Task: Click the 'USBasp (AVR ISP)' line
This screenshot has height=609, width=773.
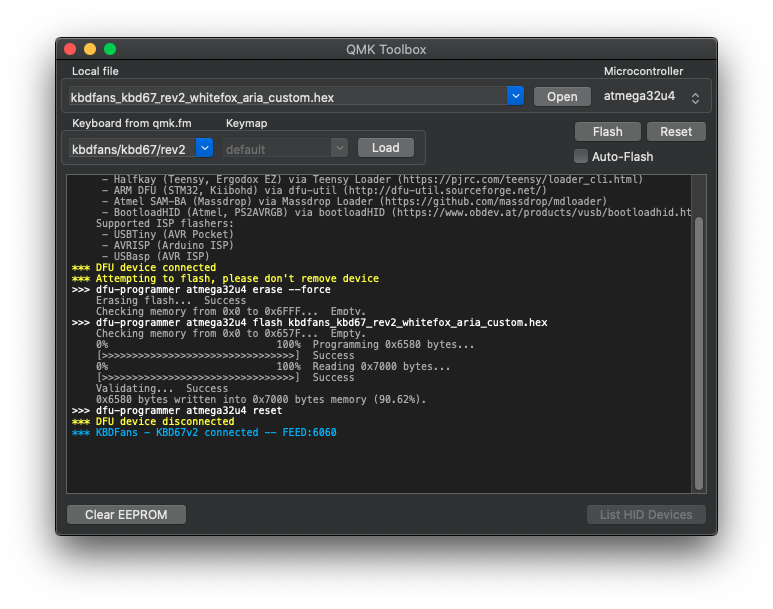Action: pyautogui.click(x=156, y=256)
